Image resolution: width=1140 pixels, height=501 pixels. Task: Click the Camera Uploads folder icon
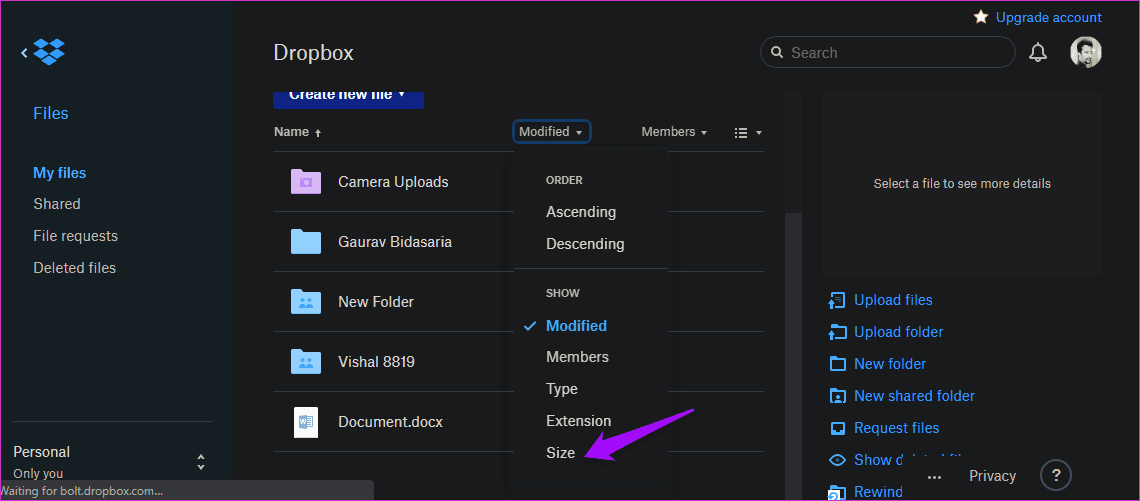pyautogui.click(x=305, y=182)
